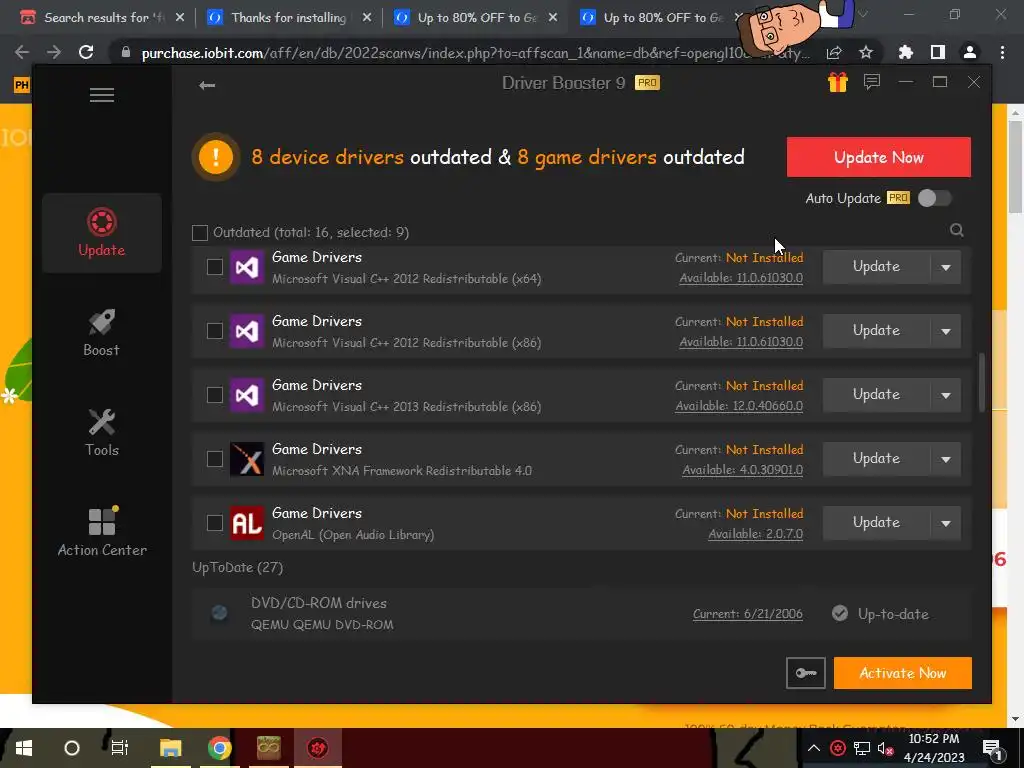Viewport: 1024px width, 768px height.
Task: Check the Outdated select-all checkbox
Action: point(200,232)
